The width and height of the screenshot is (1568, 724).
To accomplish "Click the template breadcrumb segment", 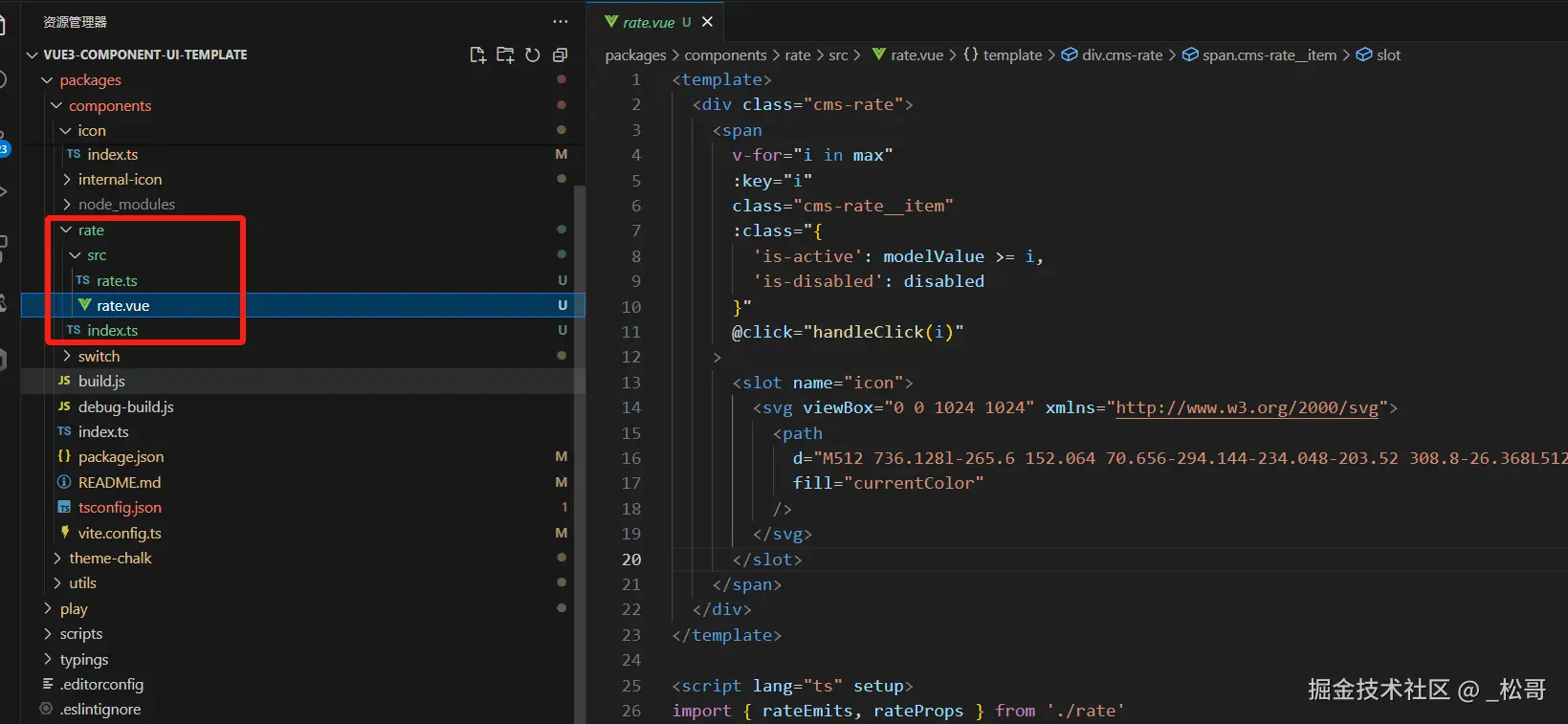I will point(1002,55).
